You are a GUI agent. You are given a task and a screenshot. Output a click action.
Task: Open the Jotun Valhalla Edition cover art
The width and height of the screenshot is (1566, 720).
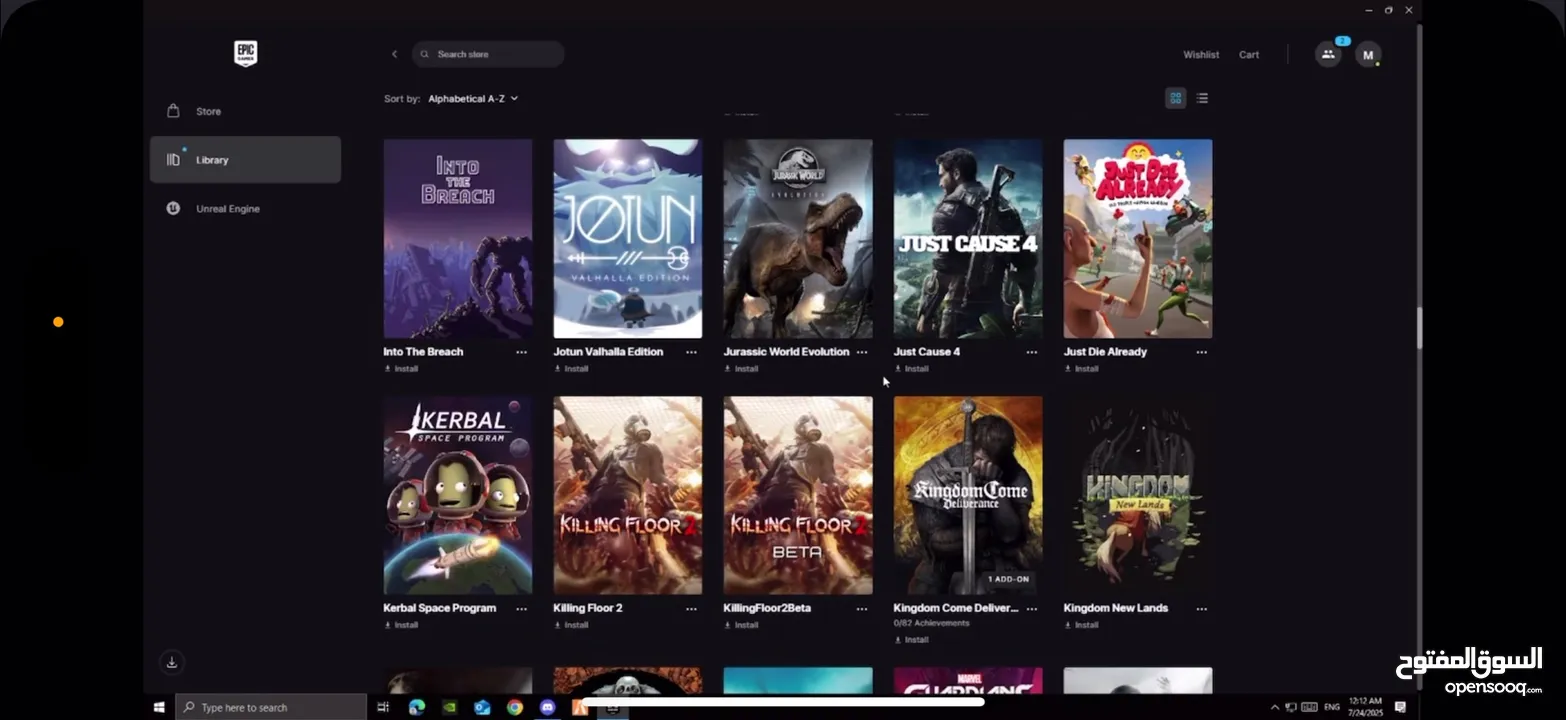628,238
